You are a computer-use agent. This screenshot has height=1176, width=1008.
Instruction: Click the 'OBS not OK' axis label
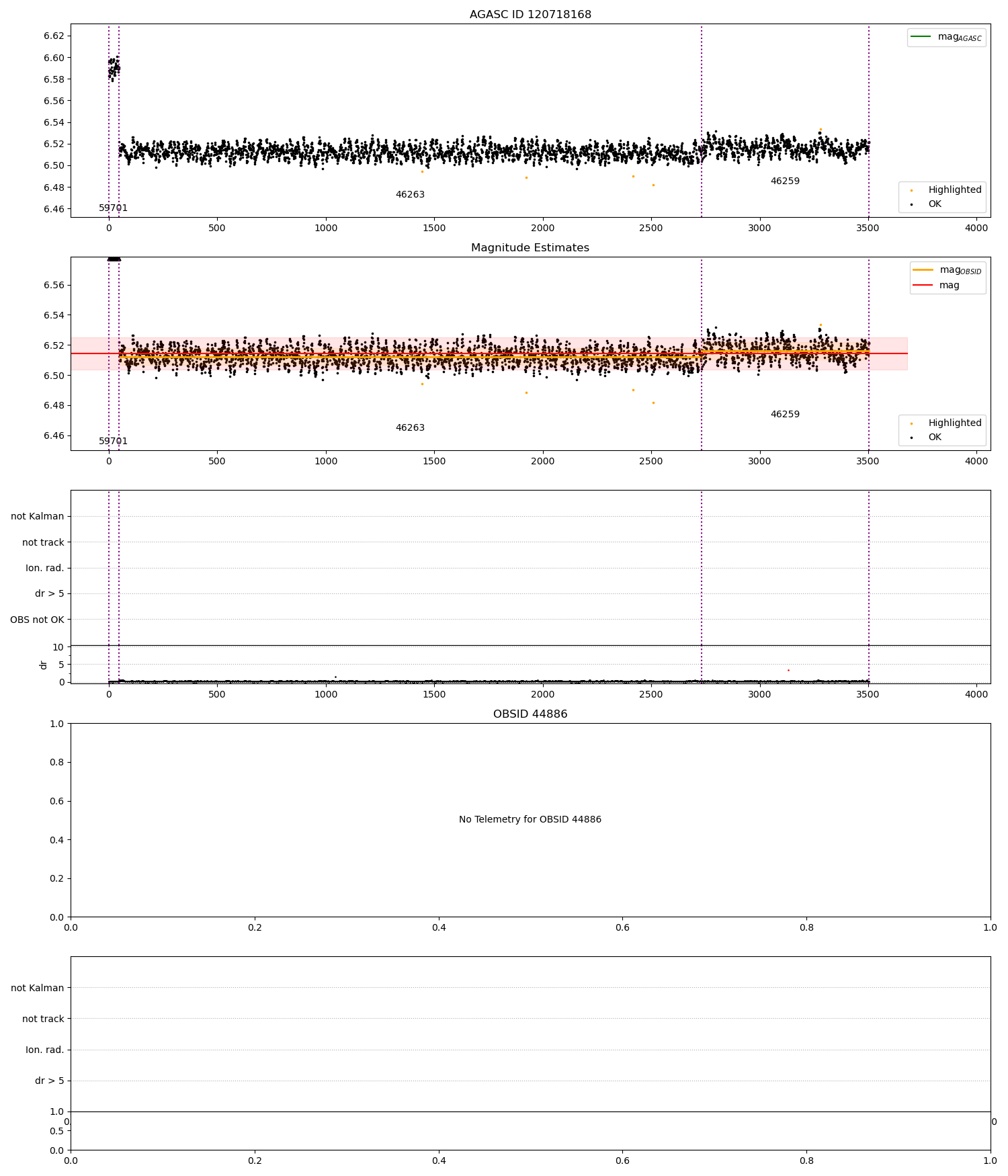pos(37,620)
